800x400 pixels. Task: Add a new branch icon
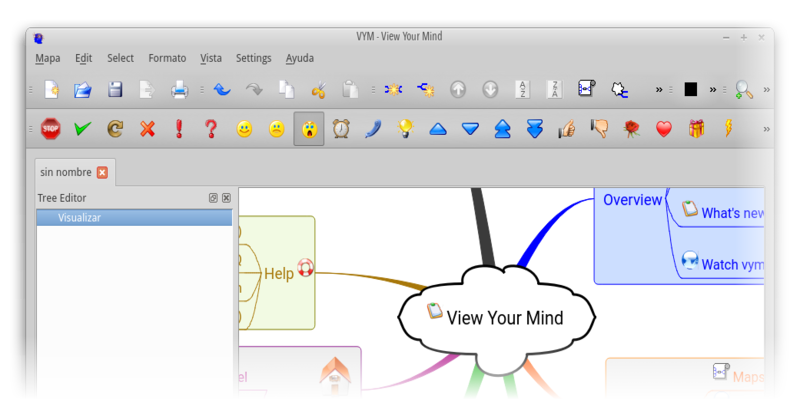425,90
